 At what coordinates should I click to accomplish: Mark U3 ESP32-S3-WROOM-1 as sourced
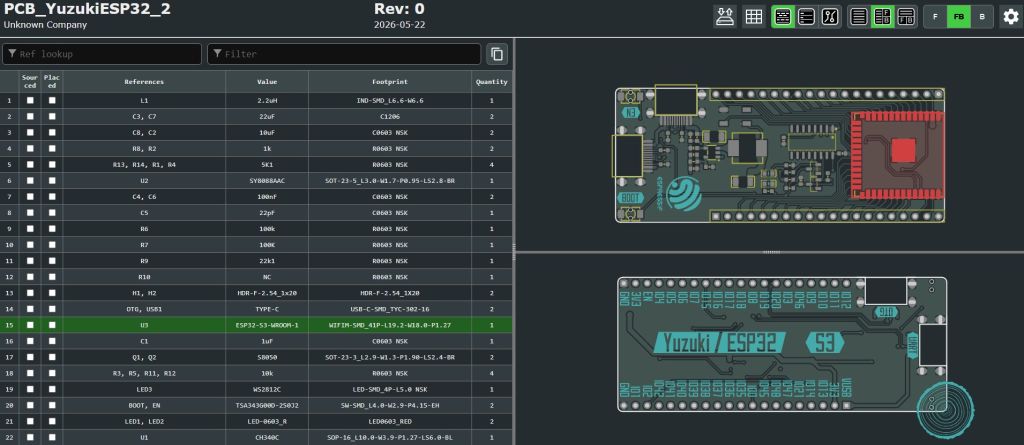click(x=30, y=325)
